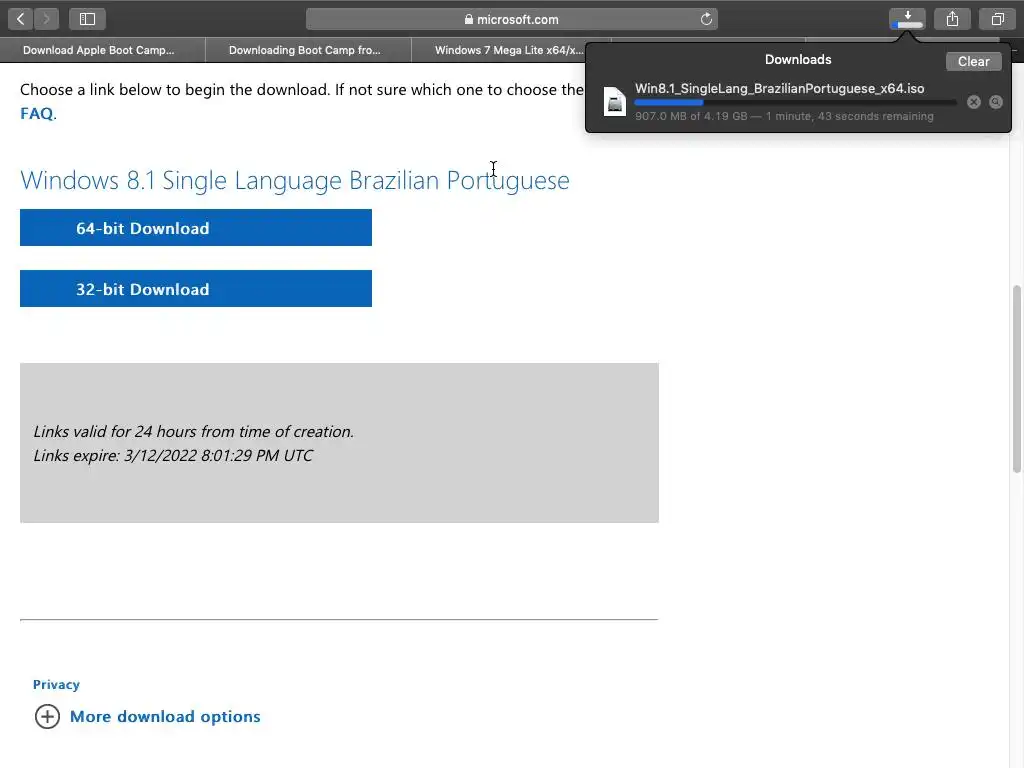Click the ISO download progress bar
The width and height of the screenshot is (1024, 768).
[x=795, y=103]
